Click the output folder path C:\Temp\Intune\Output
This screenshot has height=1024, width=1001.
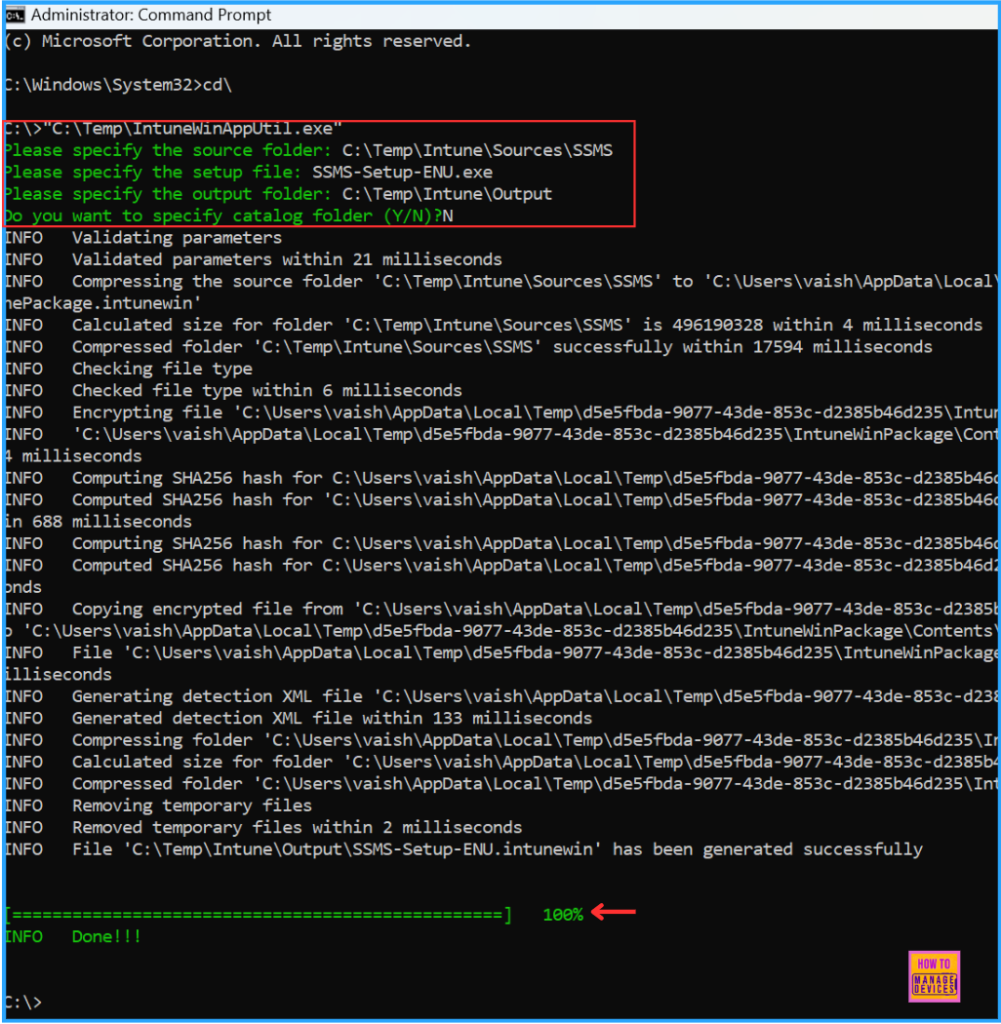point(447,194)
